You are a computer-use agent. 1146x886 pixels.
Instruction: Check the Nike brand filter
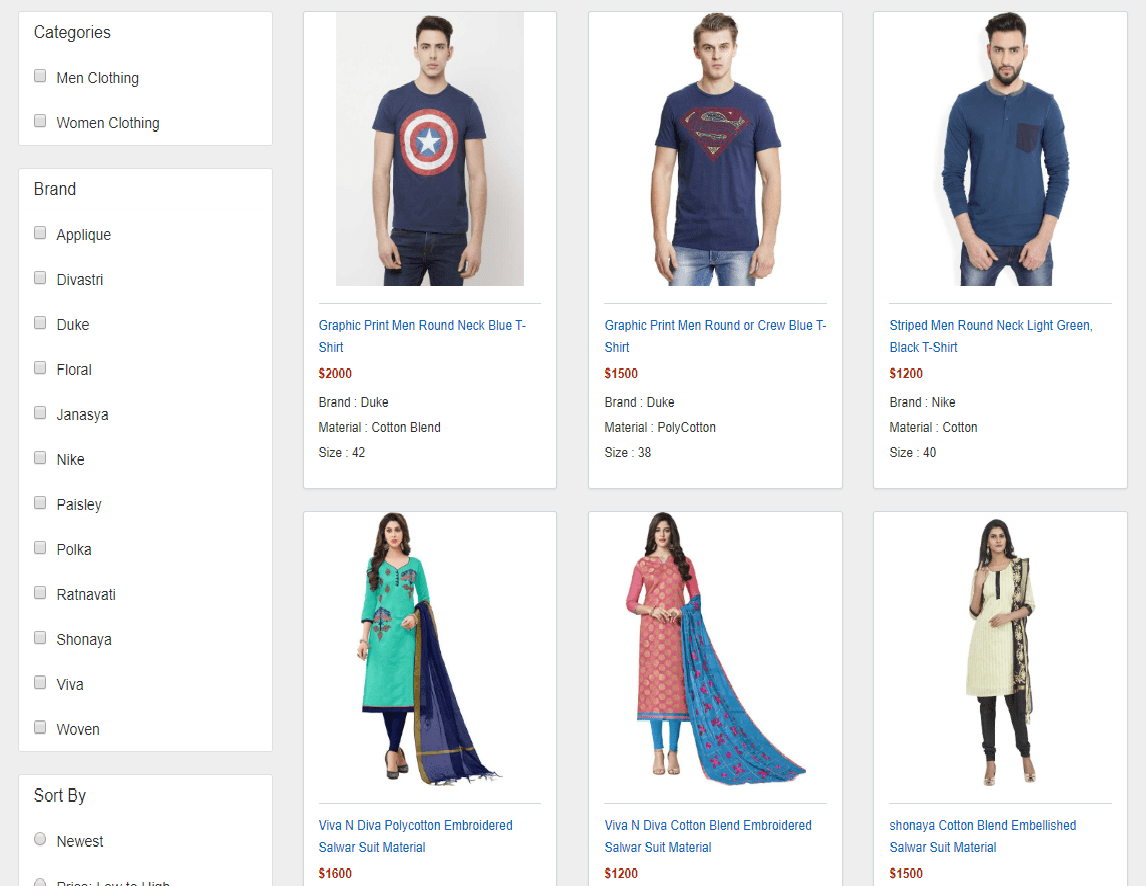tap(40, 457)
